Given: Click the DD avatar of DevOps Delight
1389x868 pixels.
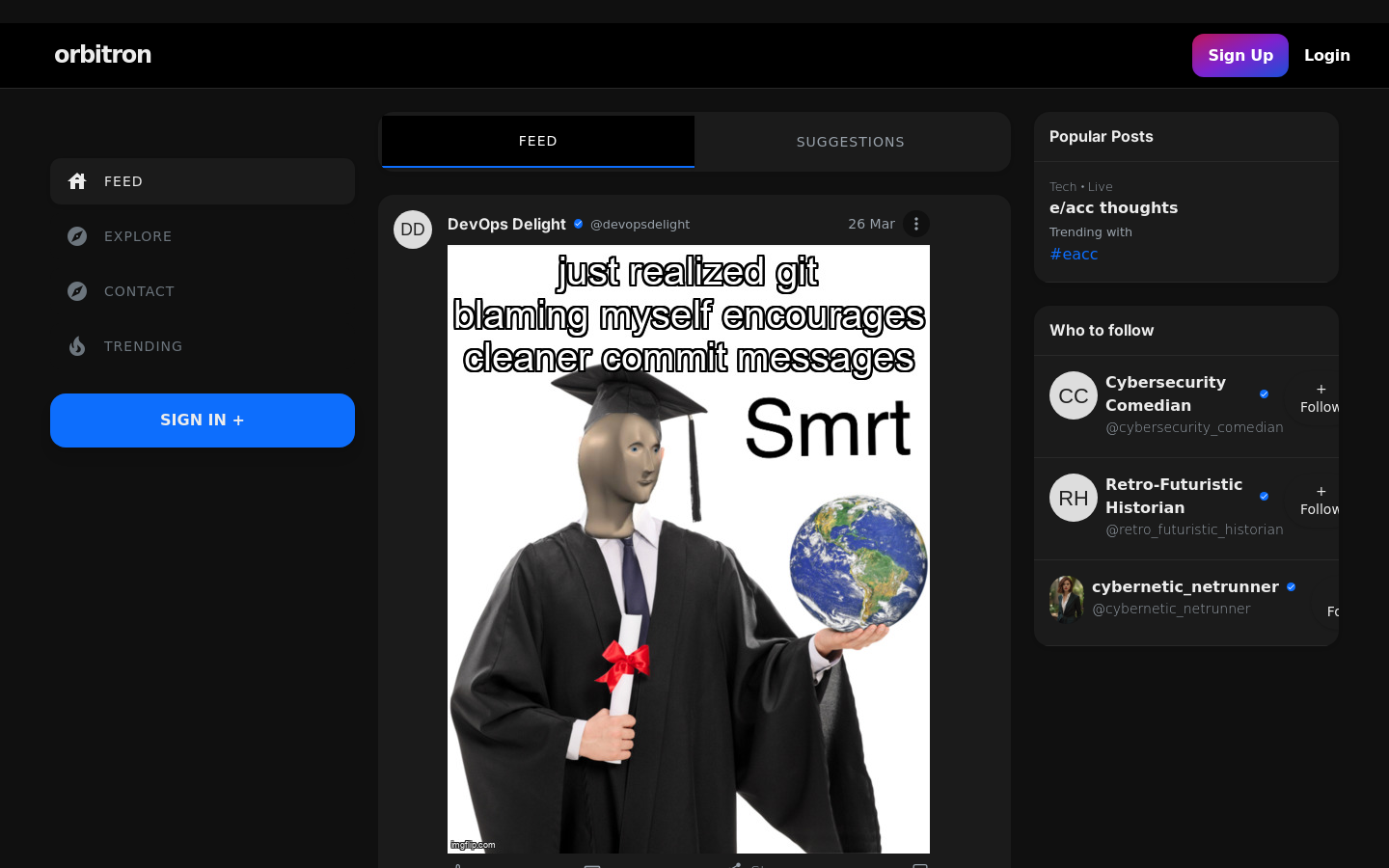Looking at the screenshot, I should tap(413, 230).
